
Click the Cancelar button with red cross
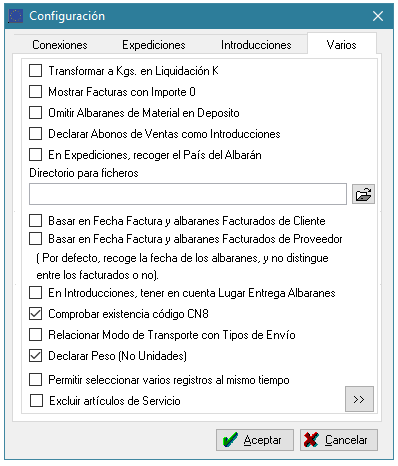339,440
